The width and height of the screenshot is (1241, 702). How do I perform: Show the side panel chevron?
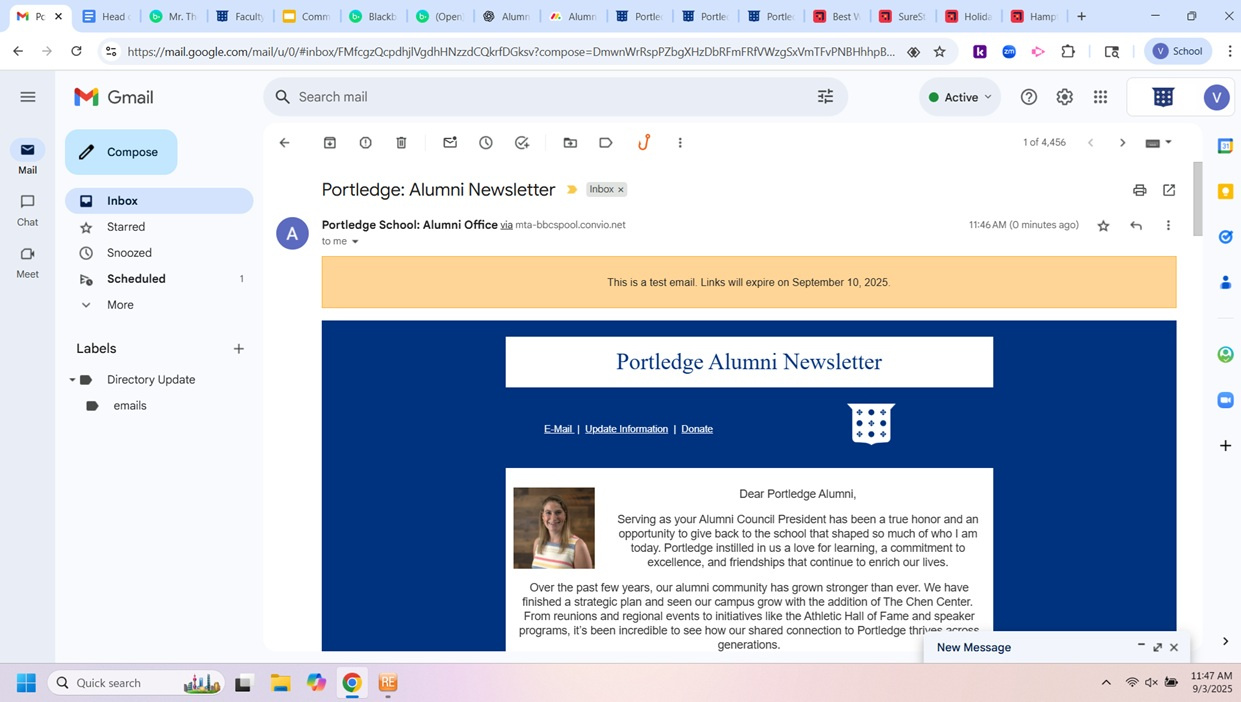[x=1225, y=642]
